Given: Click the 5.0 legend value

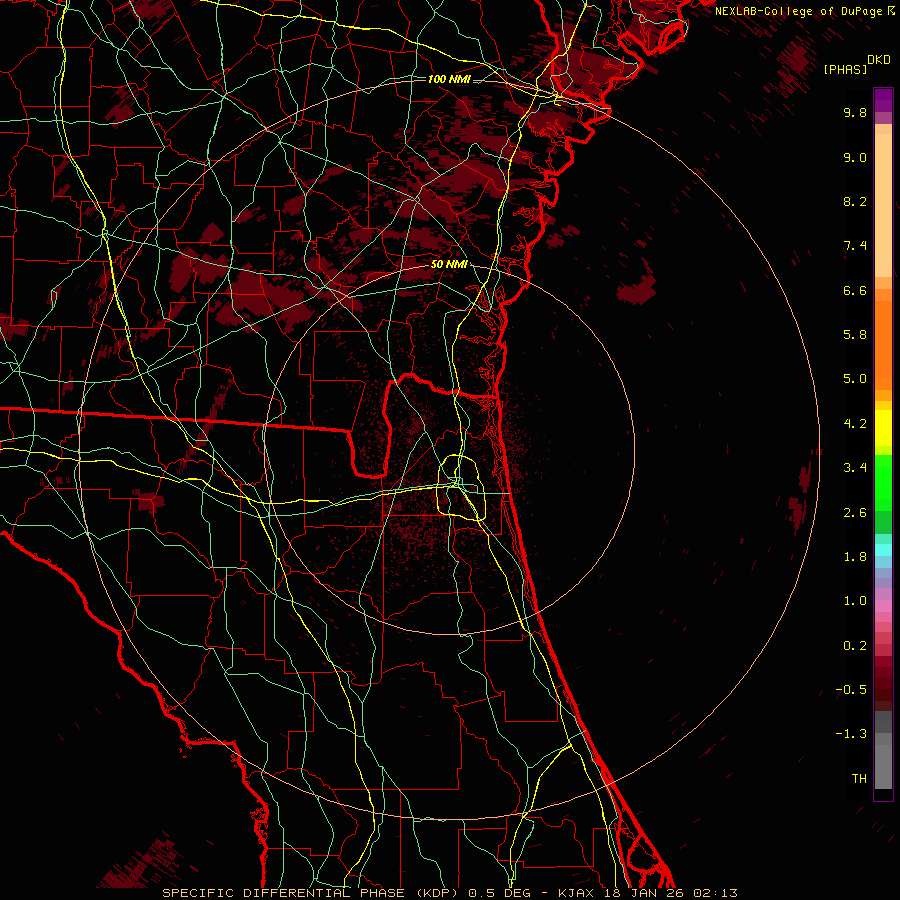Looking at the screenshot, I should tap(855, 379).
